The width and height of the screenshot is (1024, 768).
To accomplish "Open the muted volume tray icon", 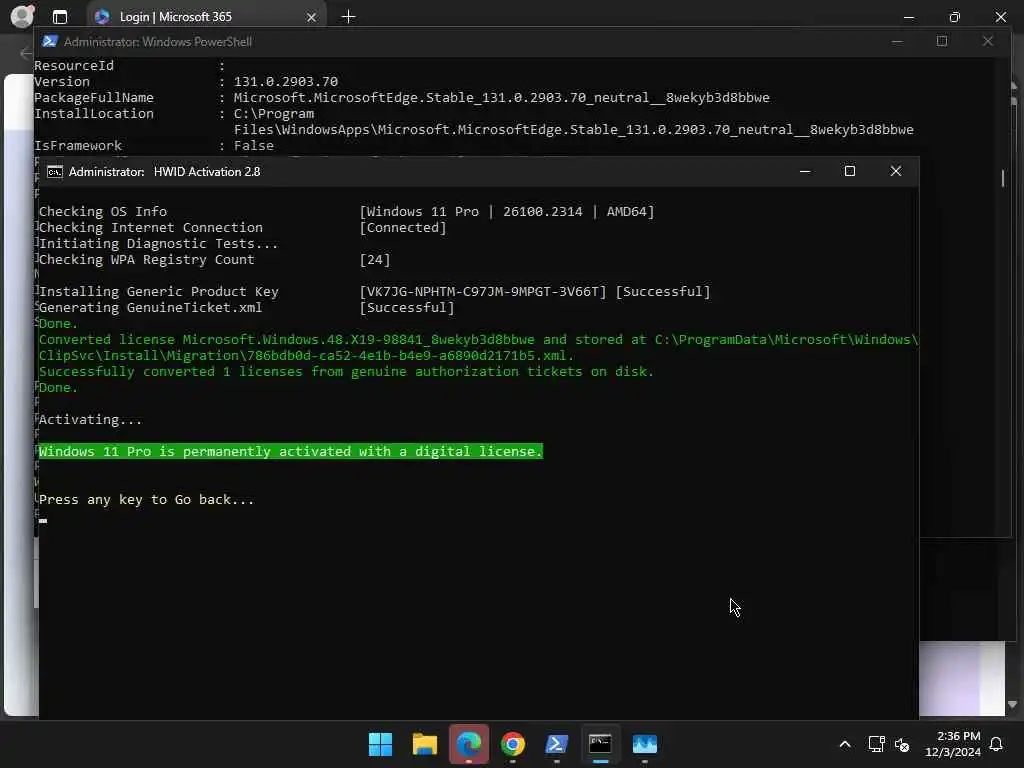I will coord(902,744).
